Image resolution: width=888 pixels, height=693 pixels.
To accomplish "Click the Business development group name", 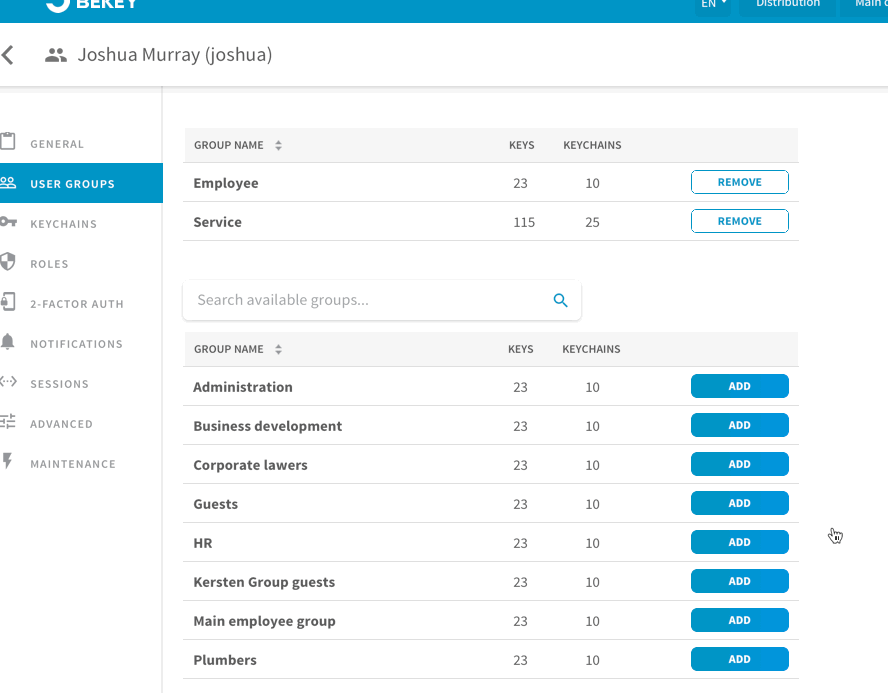I will click(268, 426).
